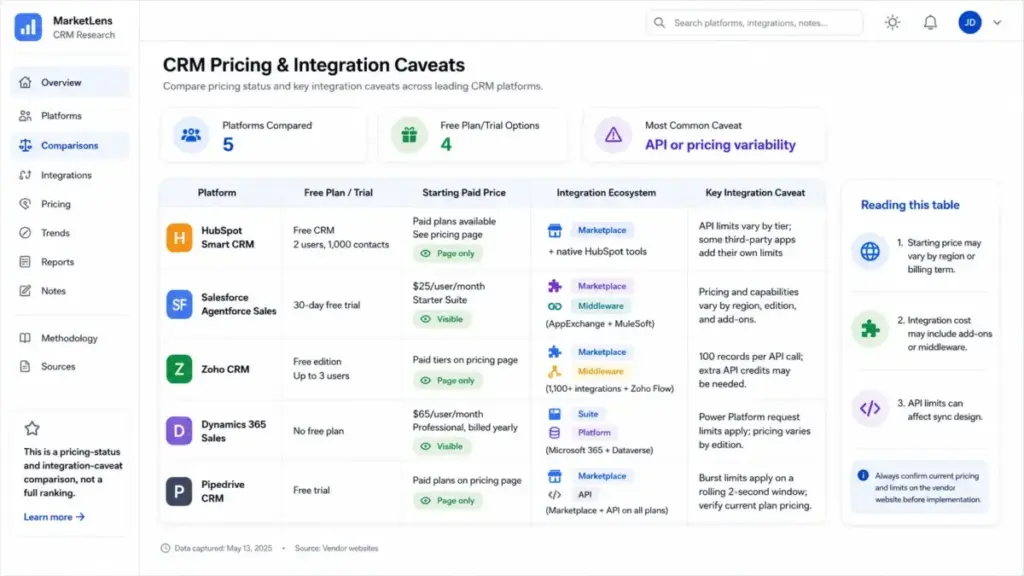Click Dynamics 365 Platform database icon
Image resolution: width=1024 pixels, height=576 pixels.
click(x=554, y=432)
